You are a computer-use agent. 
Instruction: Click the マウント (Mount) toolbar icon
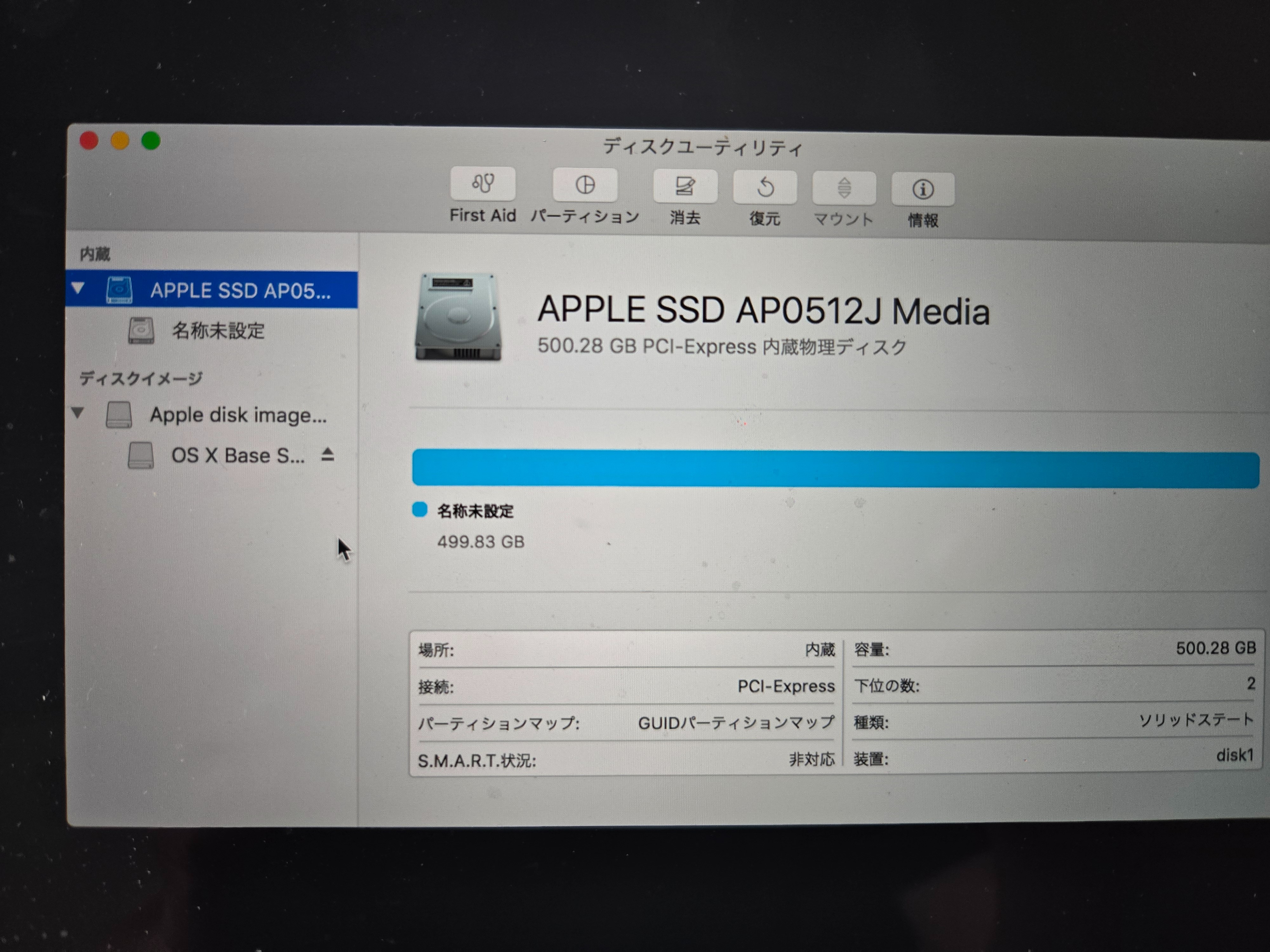click(843, 188)
